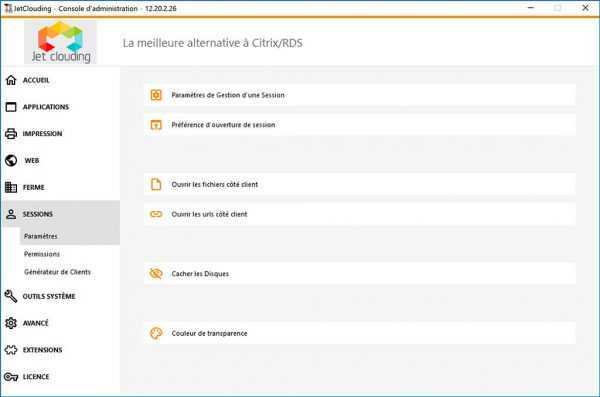This screenshot has height=397, width=600.
Task: Open Paramètres de Gestion d'une Session
Action: pos(360,95)
